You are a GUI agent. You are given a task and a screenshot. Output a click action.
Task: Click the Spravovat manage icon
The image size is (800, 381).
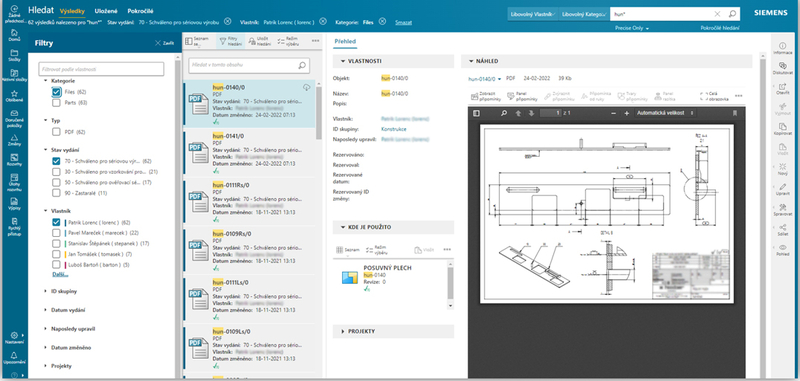tap(783, 209)
